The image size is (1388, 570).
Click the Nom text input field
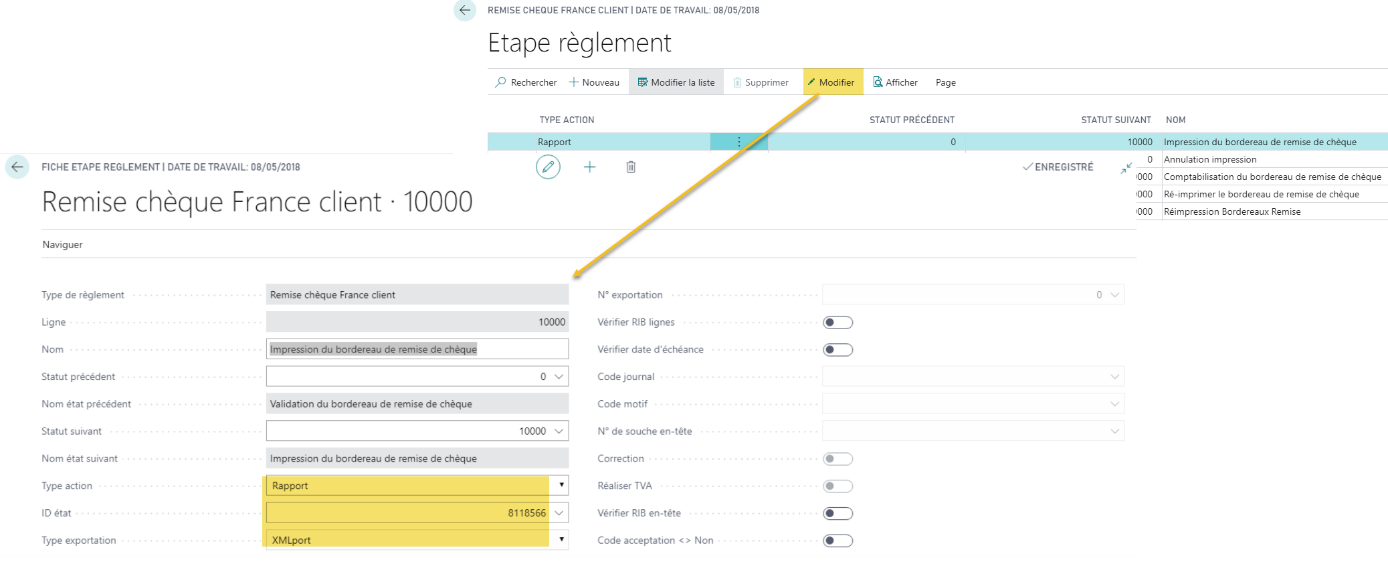coord(416,349)
